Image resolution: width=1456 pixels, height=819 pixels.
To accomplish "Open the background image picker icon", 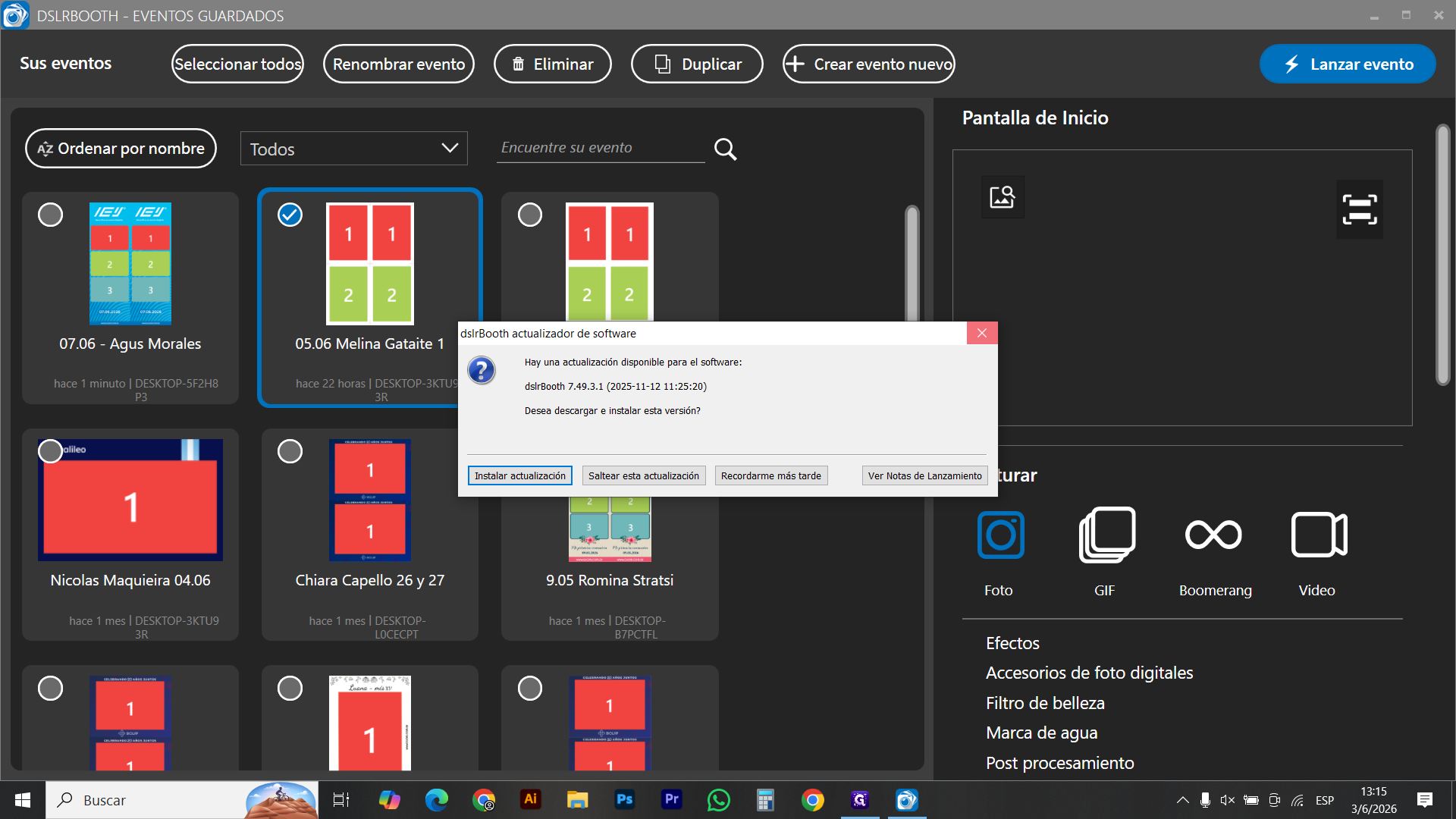I will 1003,197.
